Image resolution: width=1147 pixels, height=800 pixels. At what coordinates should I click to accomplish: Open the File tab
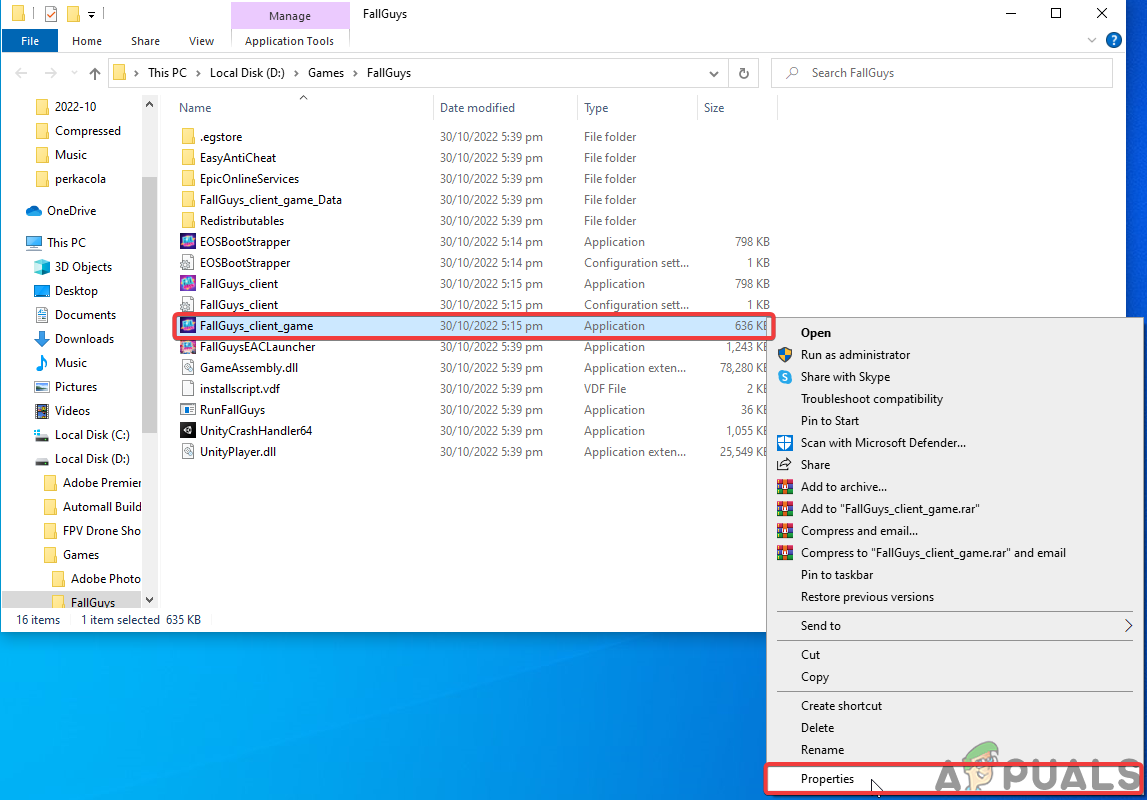[30, 41]
